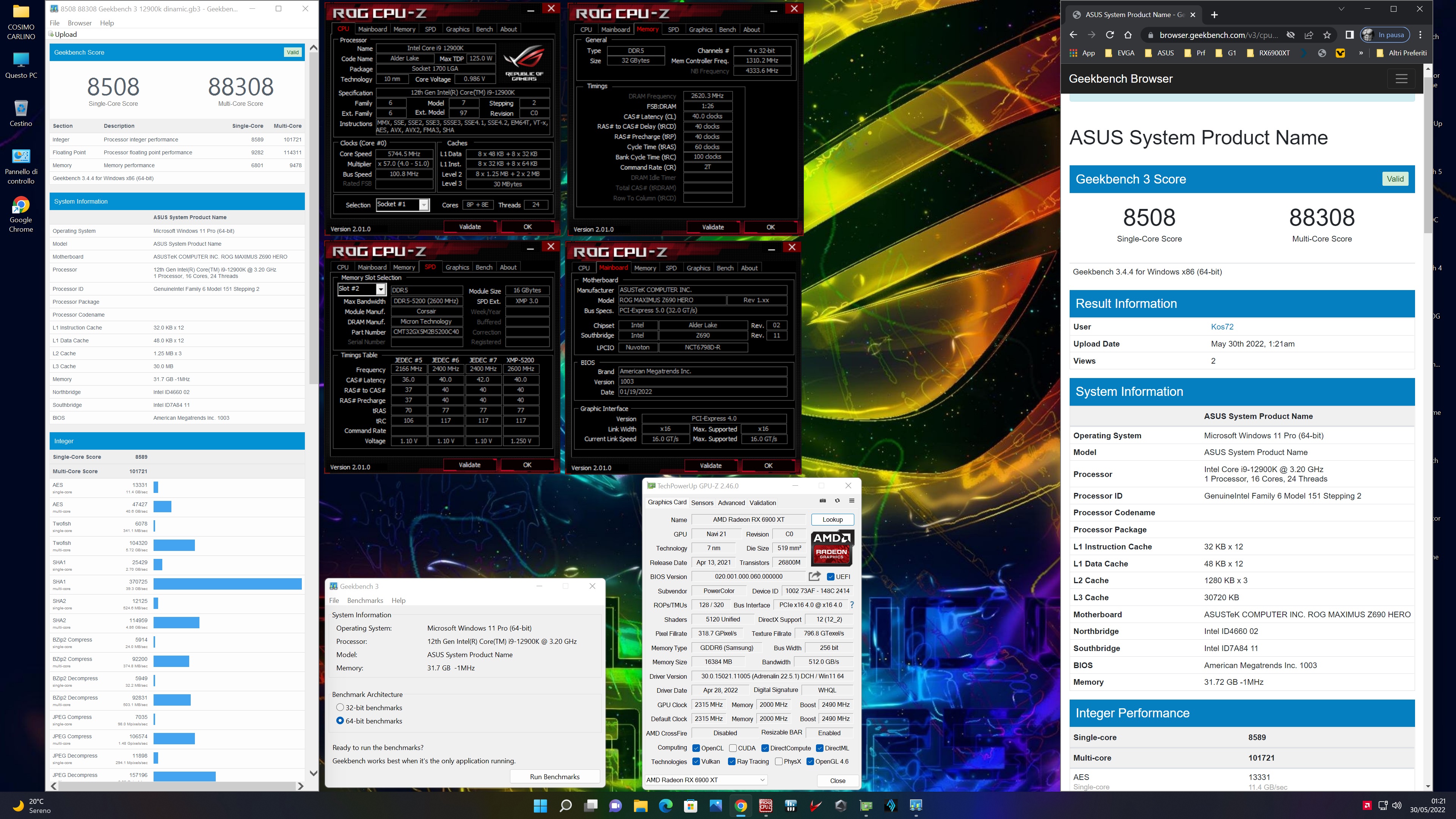This screenshot has width=1456, height=819.
Task: Click the share page icon in address bar
Action: [x=1309, y=35]
